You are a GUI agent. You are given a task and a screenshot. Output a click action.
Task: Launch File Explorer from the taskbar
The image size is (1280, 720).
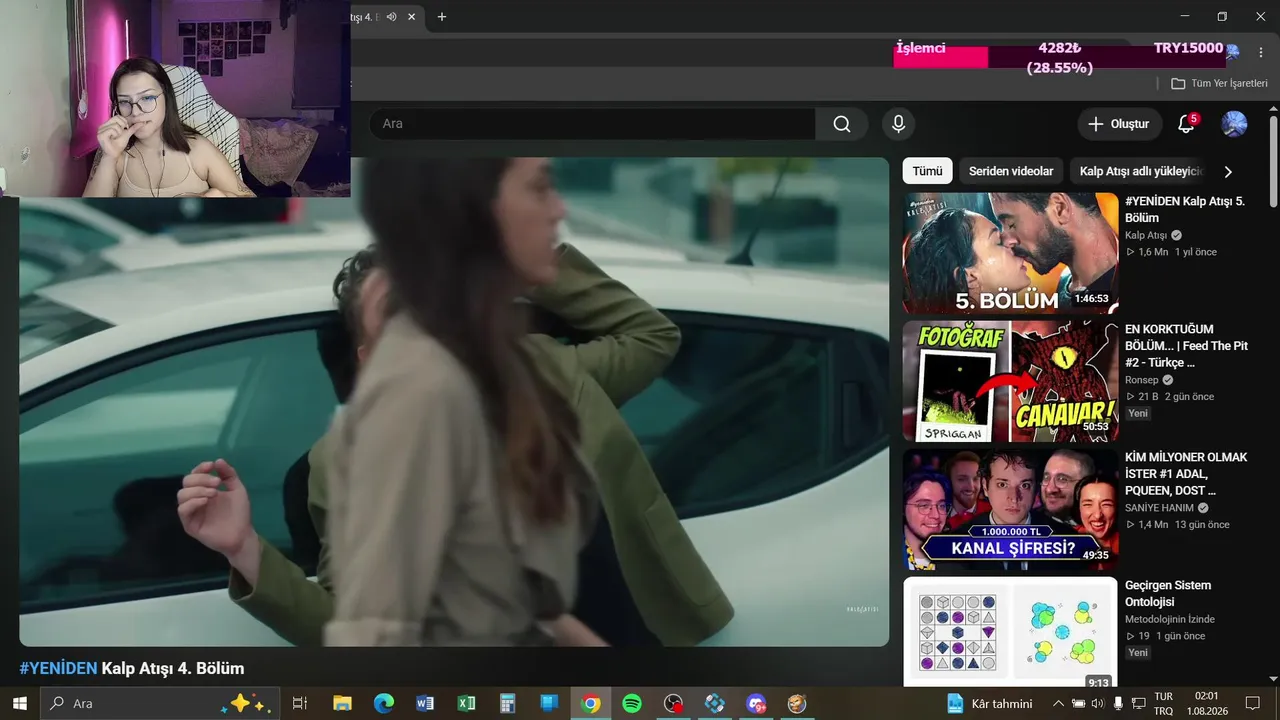[x=342, y=703]
